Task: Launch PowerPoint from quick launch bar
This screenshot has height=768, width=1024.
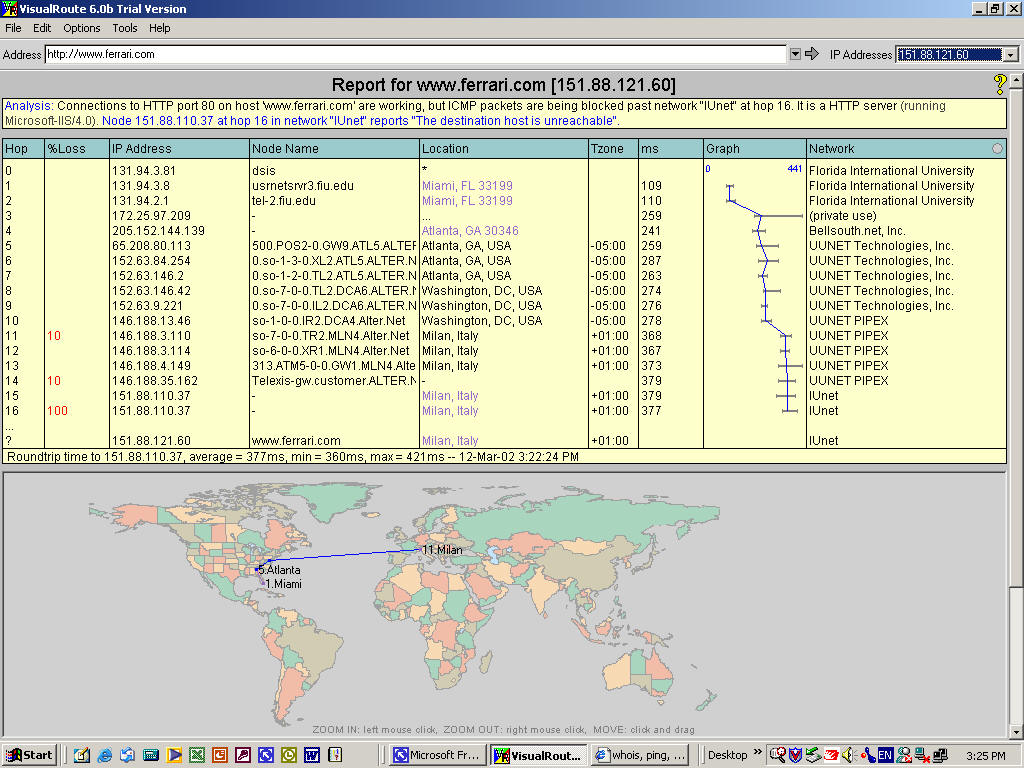Action: point(220,755)
